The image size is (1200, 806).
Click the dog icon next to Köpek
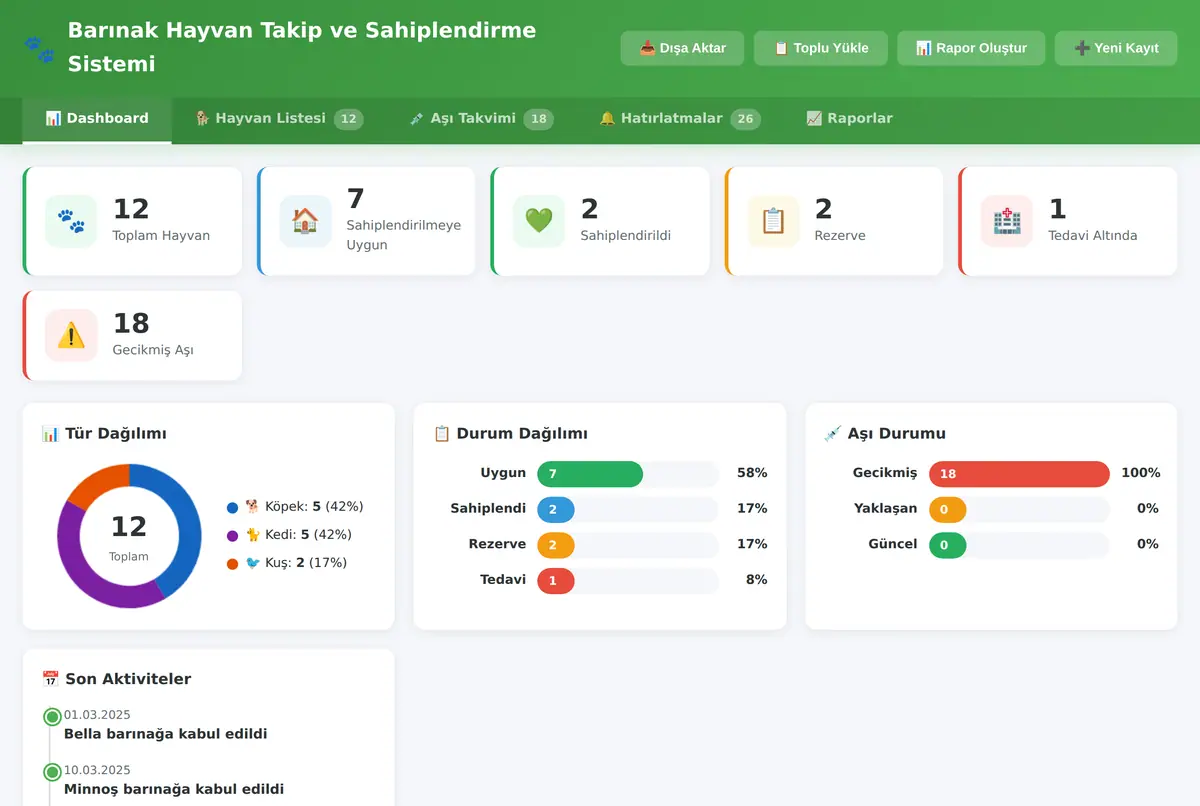coord(252,507)
